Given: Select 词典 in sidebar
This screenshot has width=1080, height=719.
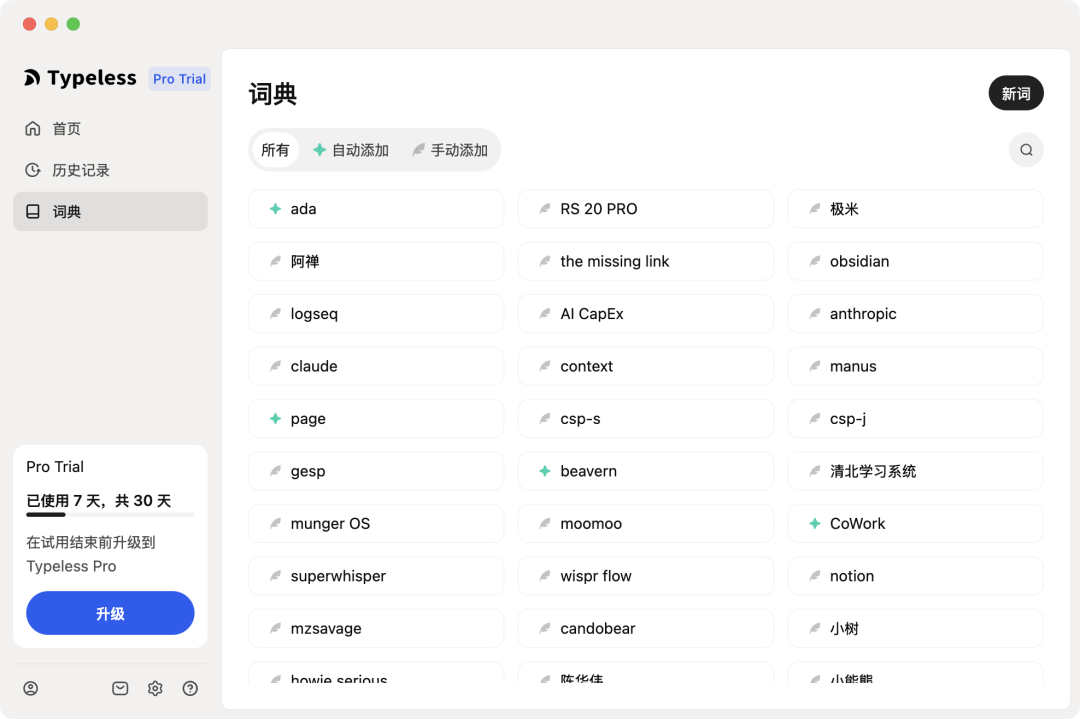Looking at the screenshot, I should coord(110,211).
